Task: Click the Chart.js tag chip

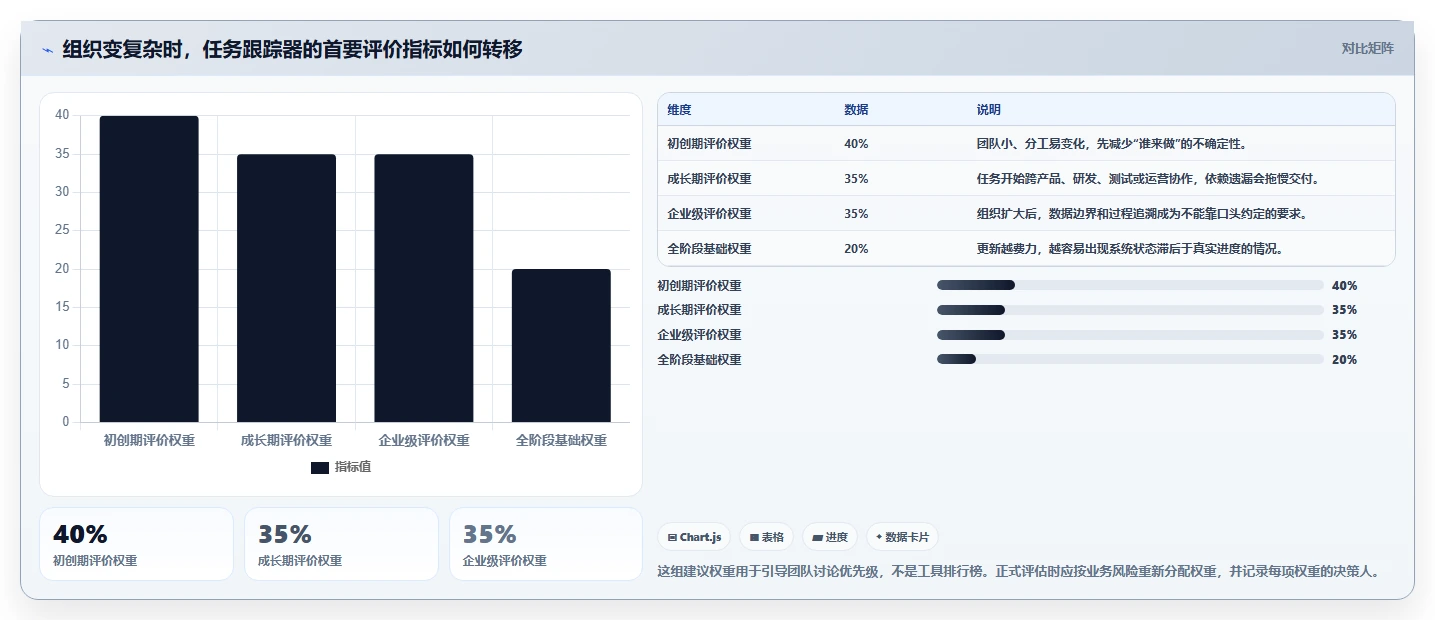Action: coord(694,537)
